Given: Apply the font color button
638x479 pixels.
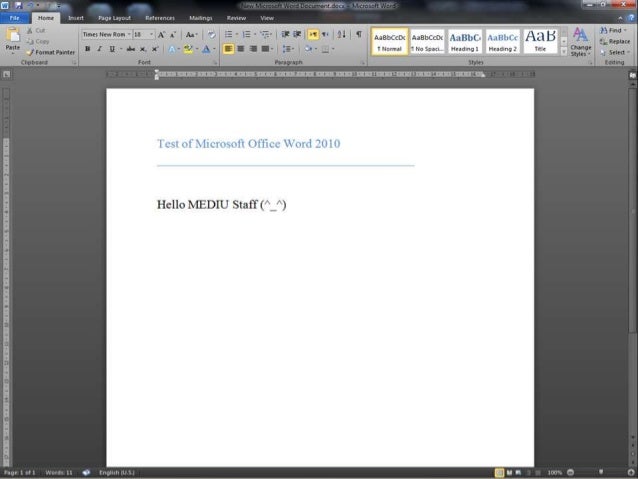Looking at the screenshot, I should point(206,49).
